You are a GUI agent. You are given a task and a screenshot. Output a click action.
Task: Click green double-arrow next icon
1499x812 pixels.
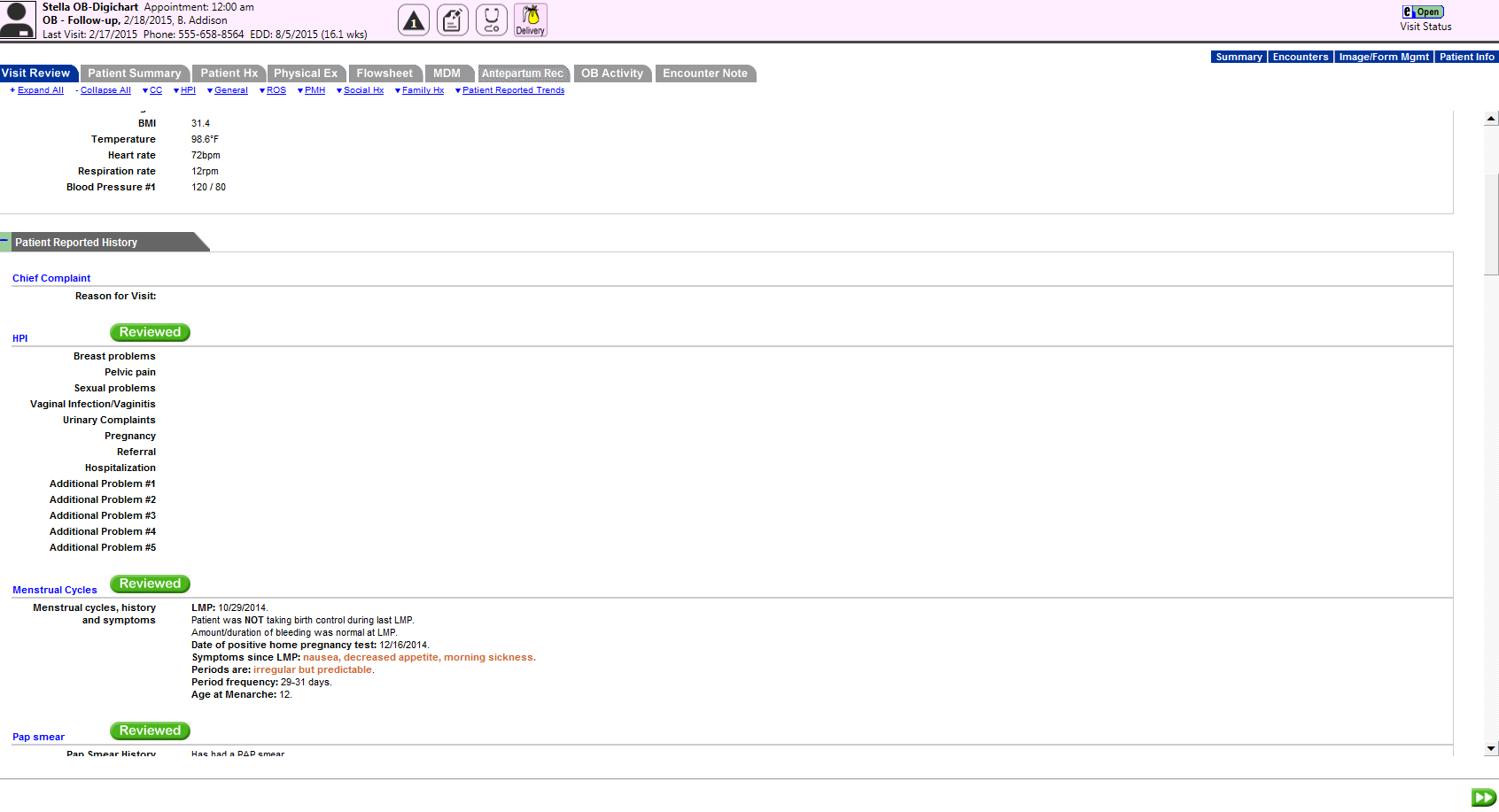tap(1483, 797)
